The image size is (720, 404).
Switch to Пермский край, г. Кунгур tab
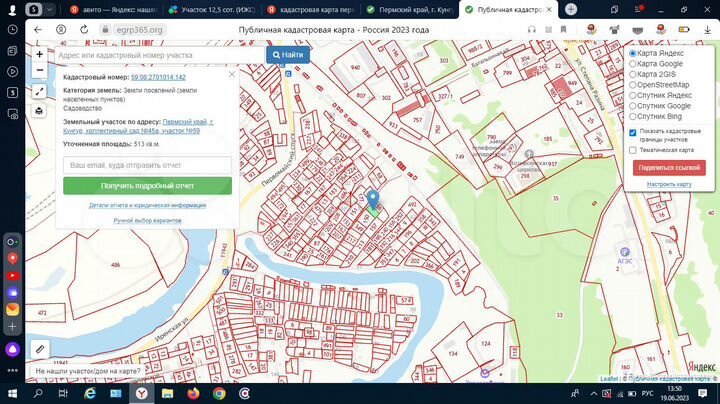pos(410,9)
